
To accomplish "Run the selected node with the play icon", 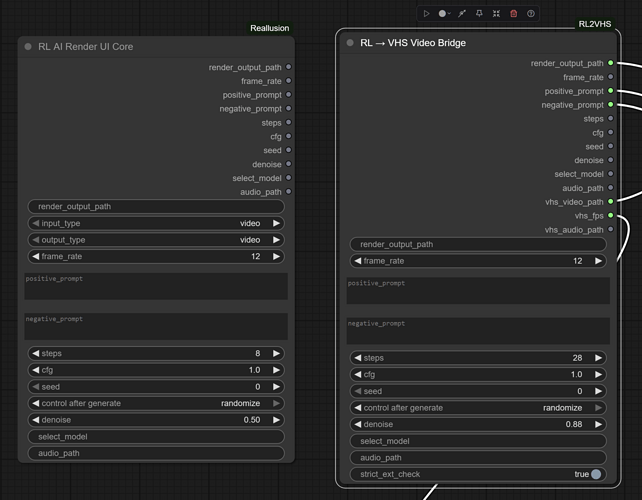I will point(426,14).
